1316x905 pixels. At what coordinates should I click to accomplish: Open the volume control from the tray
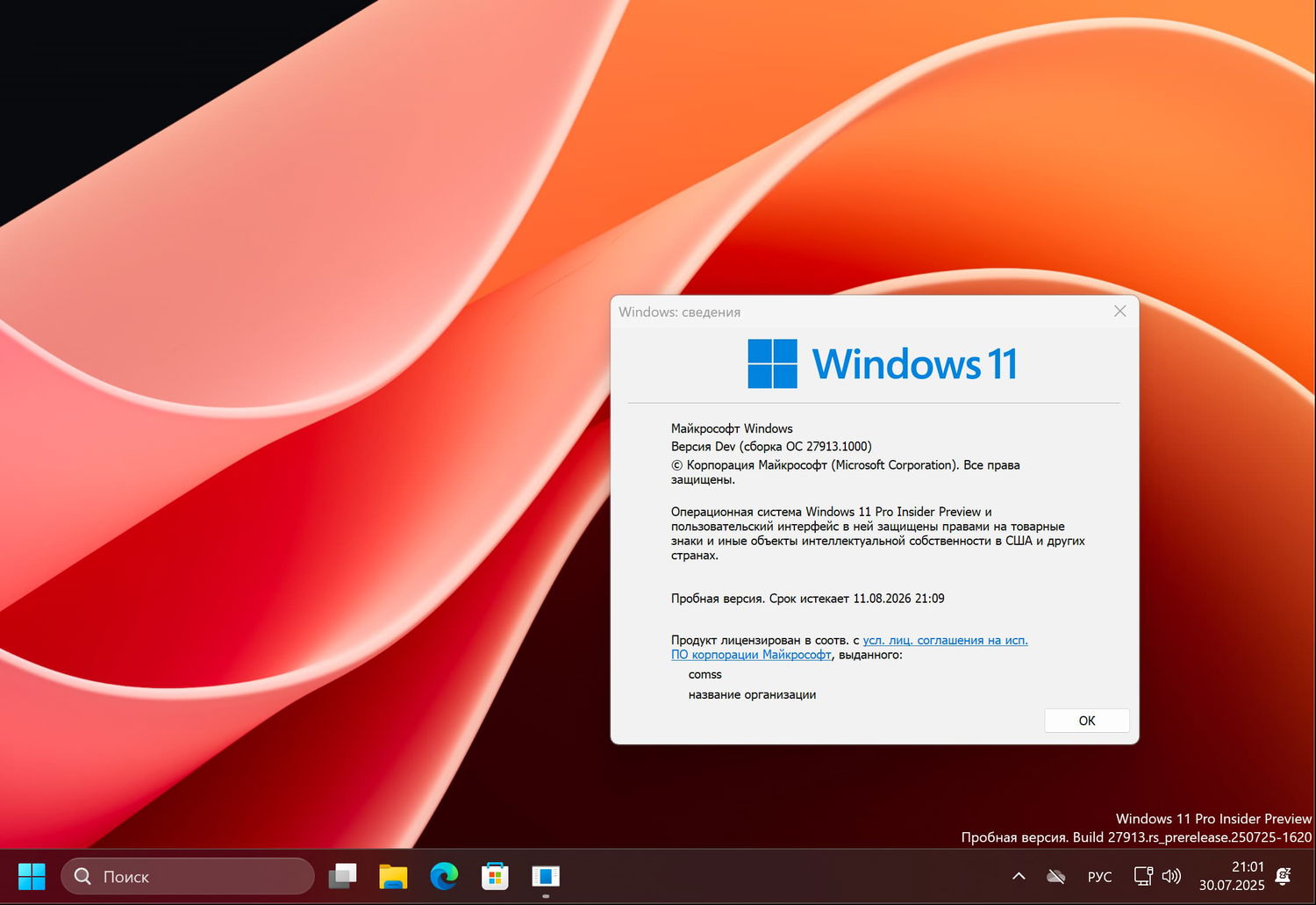[x=1172, y=875]
